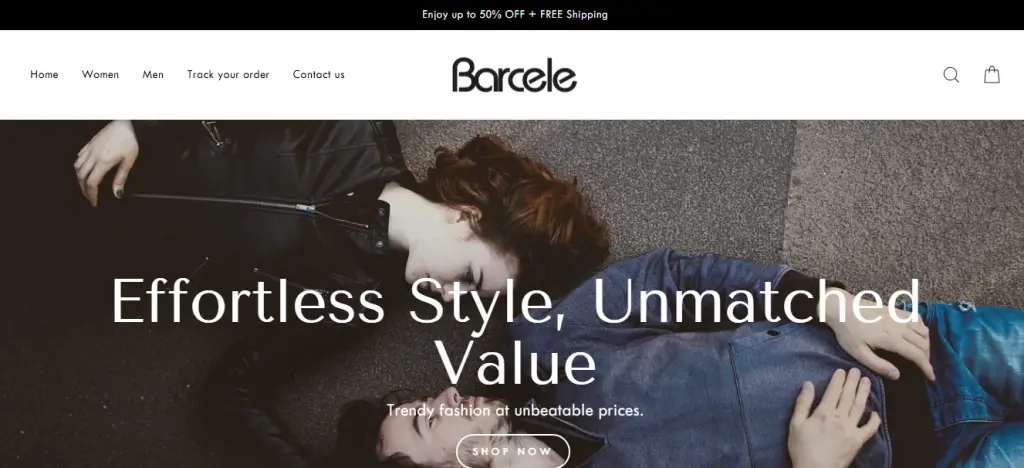
Task: Click the word Effortless in hero heading
Action: tap(248, 301)
